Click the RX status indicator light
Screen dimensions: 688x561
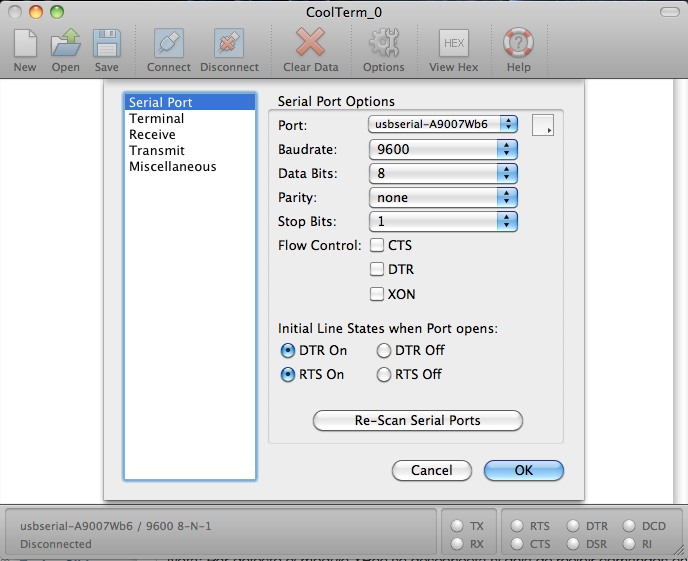(457, 543)
